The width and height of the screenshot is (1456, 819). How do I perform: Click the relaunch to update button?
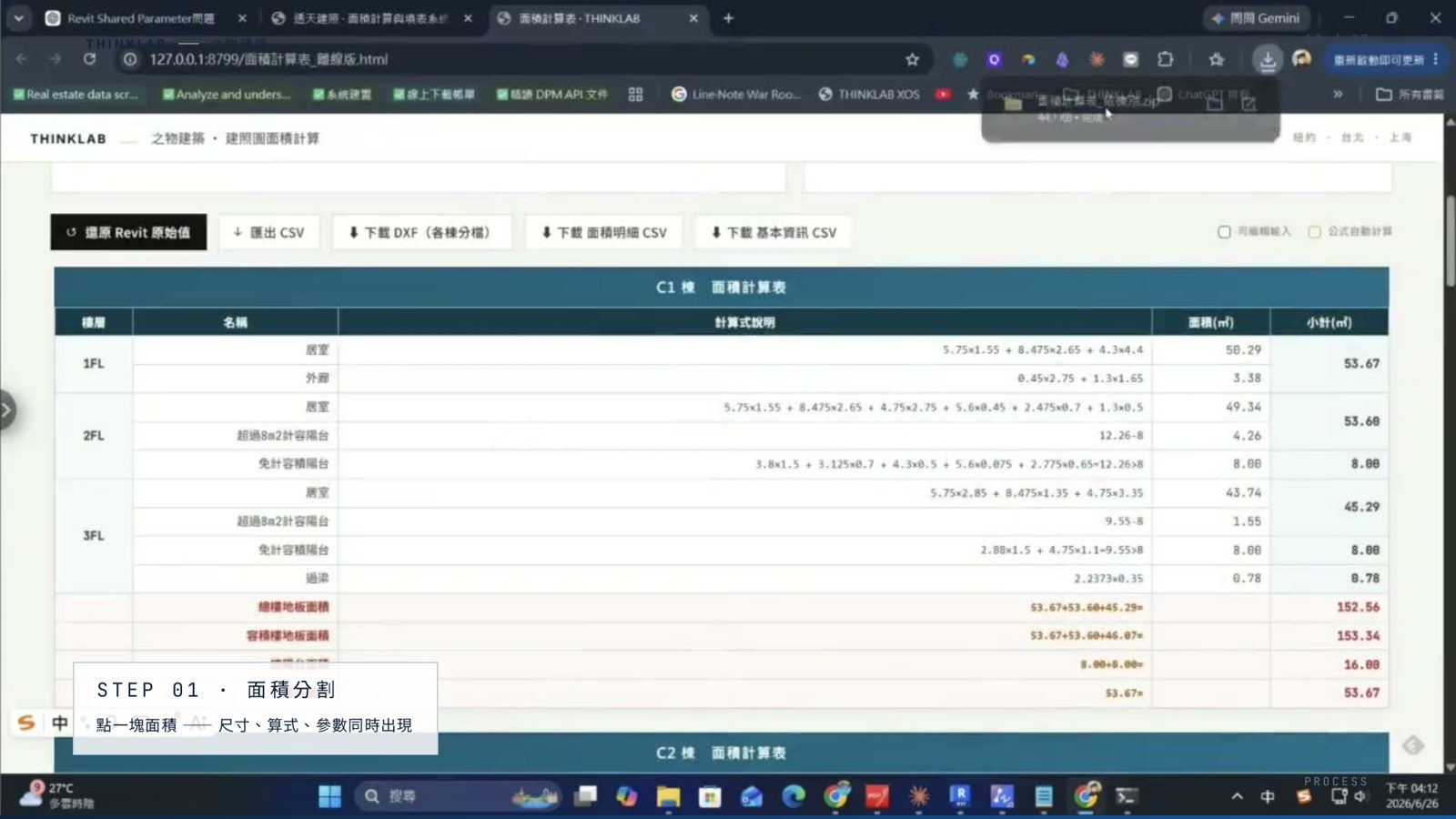tap(1386, 59)
